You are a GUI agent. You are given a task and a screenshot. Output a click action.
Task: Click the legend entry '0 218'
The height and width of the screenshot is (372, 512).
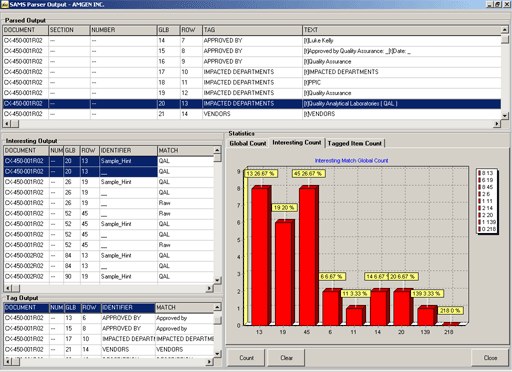tap(487, 229)
